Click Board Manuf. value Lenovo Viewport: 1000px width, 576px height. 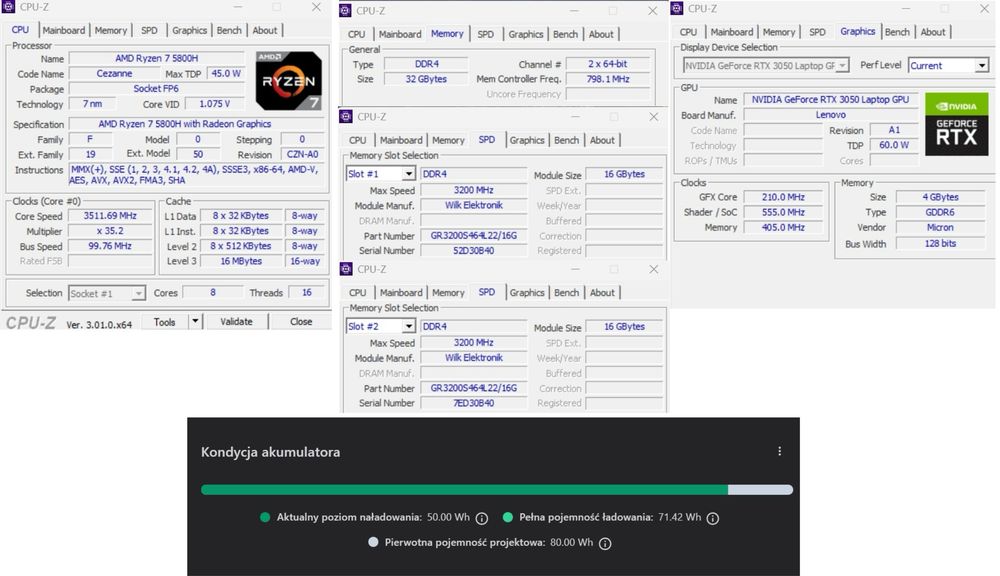[x=830, y=115]
